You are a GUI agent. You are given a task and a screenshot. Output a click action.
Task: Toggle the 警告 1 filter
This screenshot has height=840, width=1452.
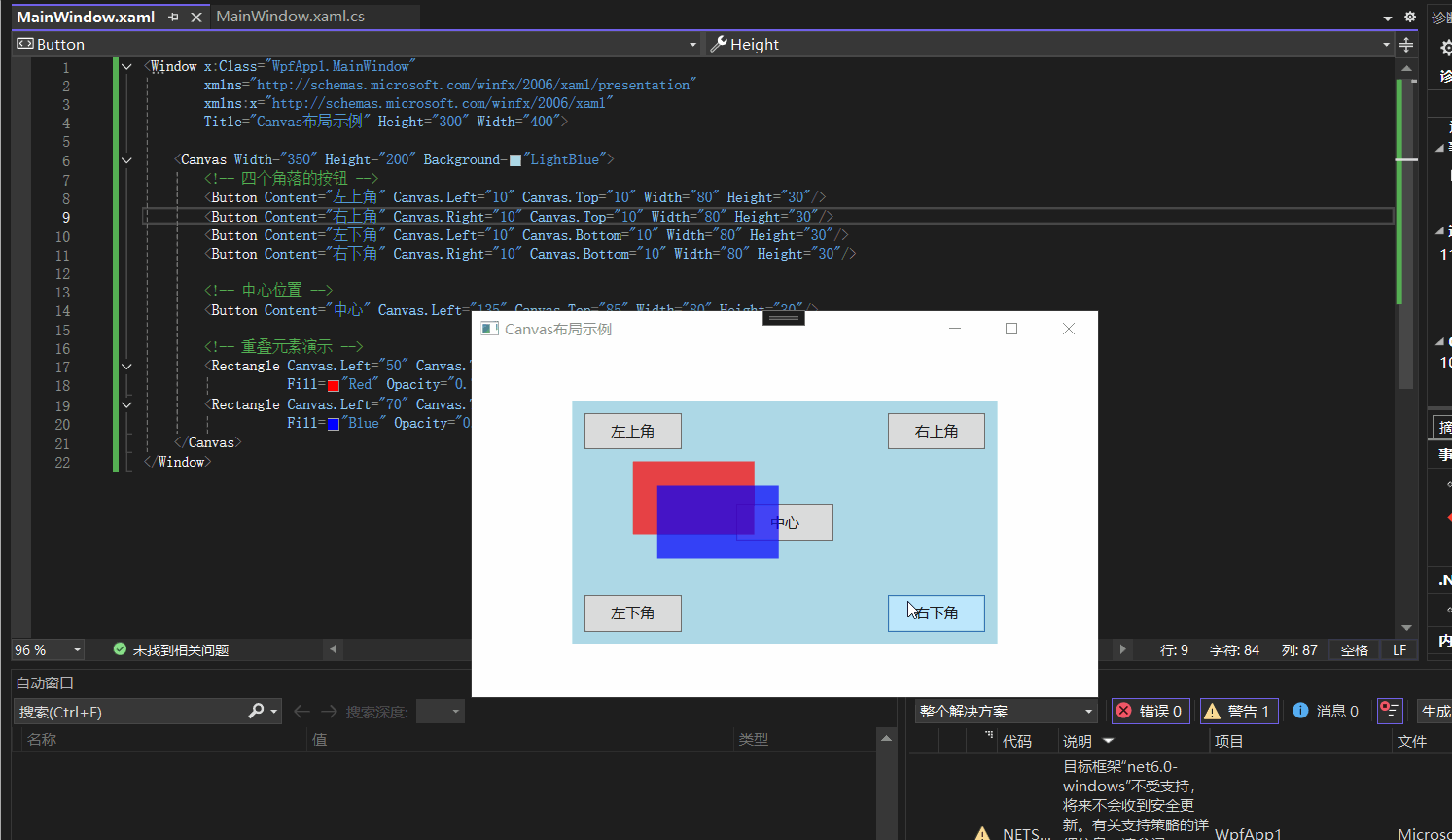click(1239, 712)
